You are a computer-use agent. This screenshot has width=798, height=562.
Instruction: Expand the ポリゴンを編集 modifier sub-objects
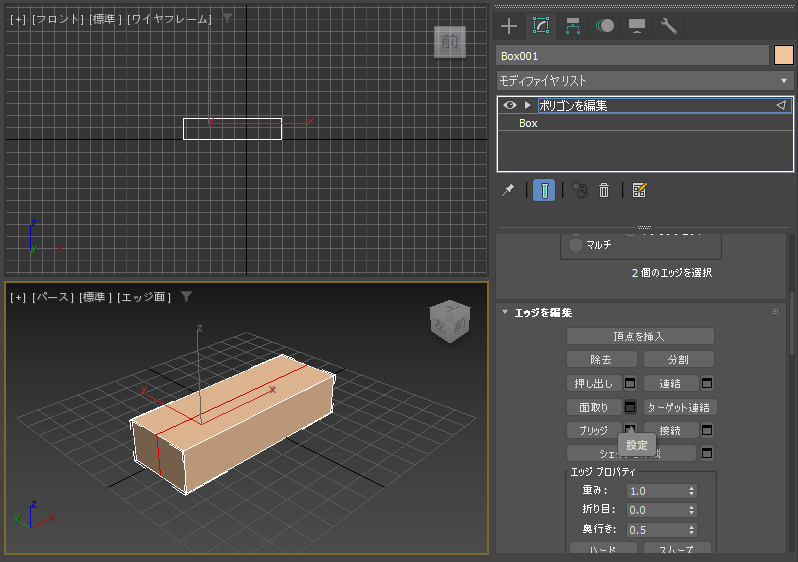click(528, 105)
